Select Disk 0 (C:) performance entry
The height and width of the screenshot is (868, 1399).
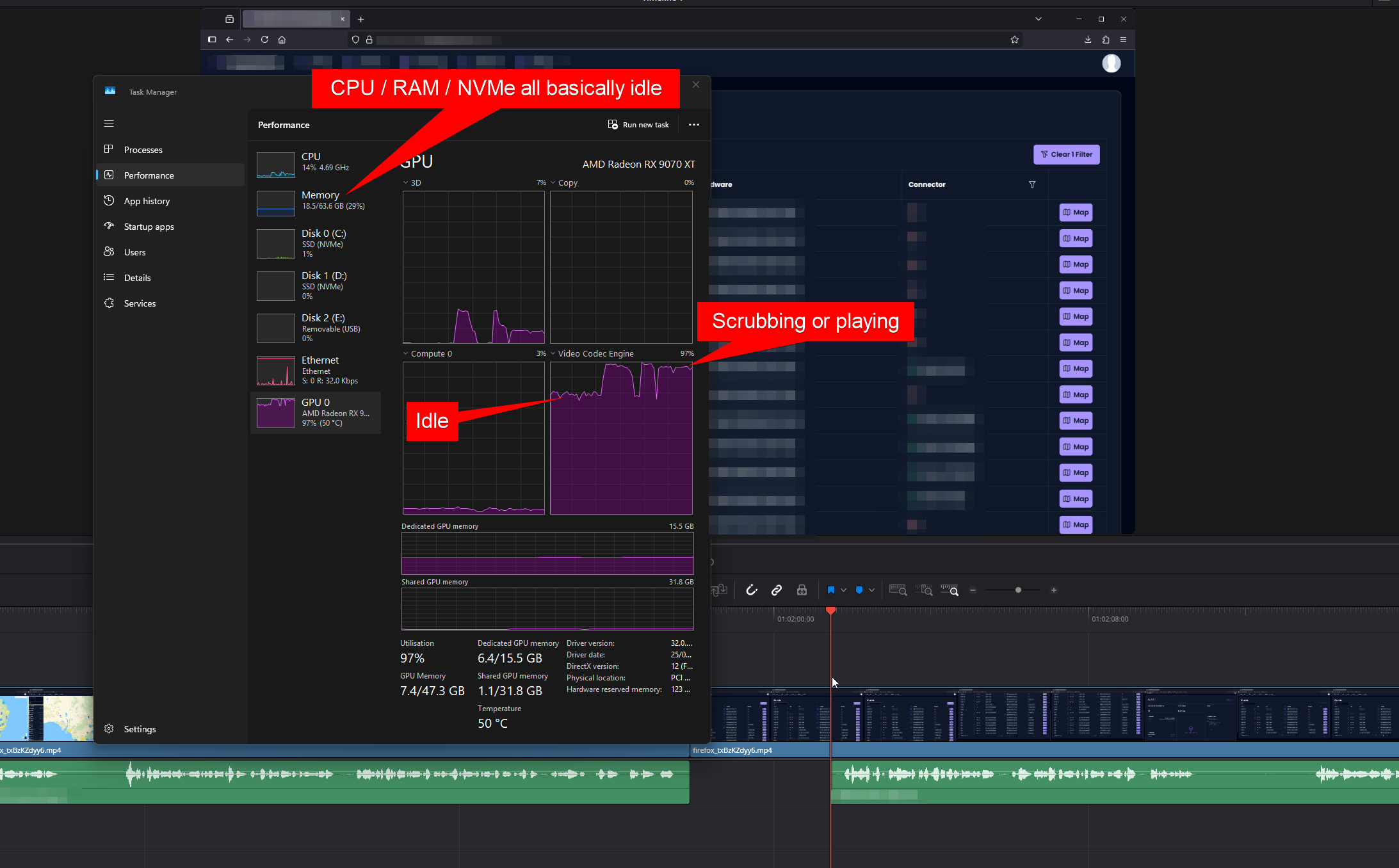[x=316, y=243]
